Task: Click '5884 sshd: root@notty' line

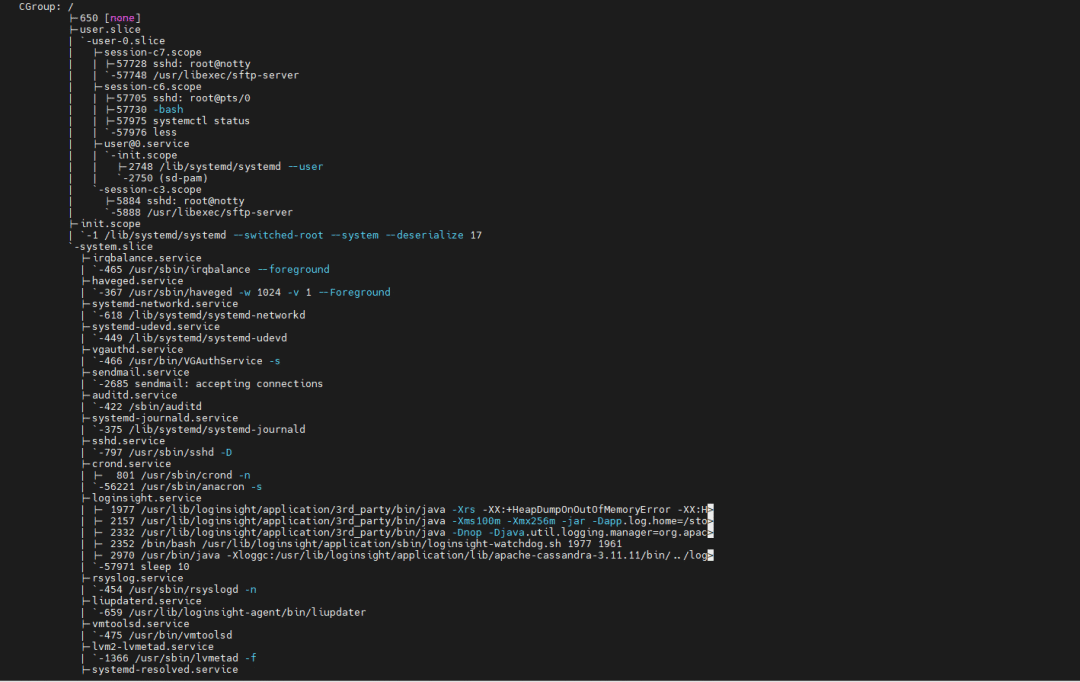Action: pyautogui.click(x=180, y=201)
